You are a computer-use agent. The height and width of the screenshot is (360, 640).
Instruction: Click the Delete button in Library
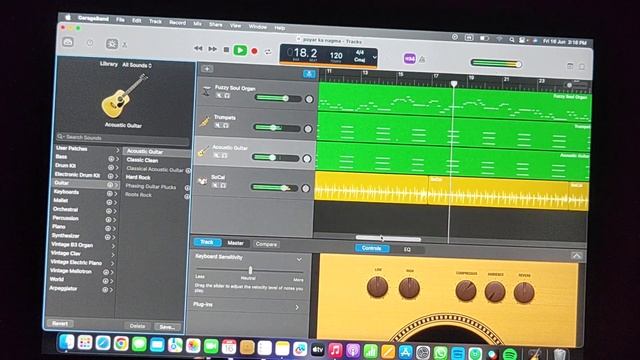138,326
